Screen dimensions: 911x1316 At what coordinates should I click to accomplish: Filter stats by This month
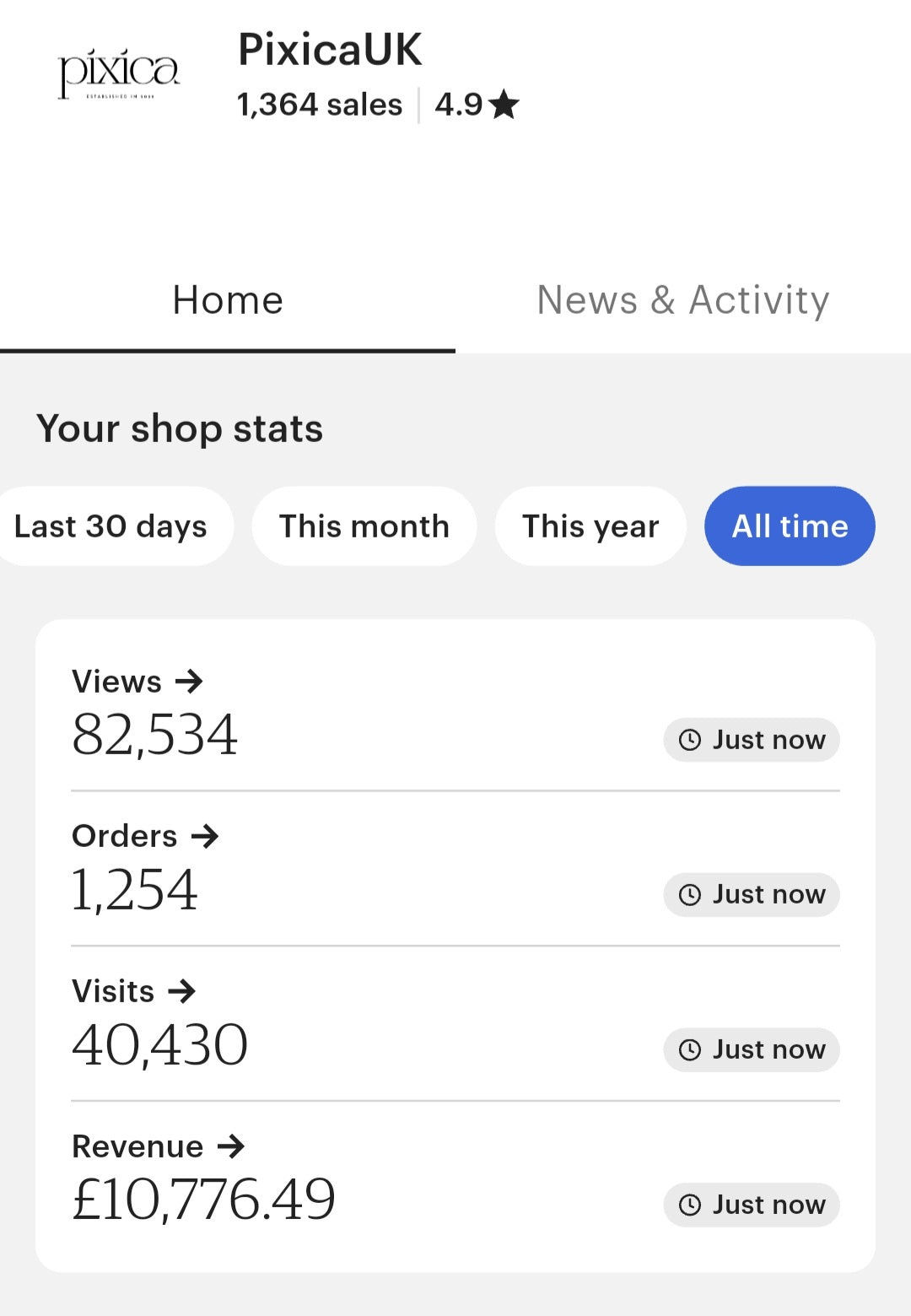pos(364,526)
